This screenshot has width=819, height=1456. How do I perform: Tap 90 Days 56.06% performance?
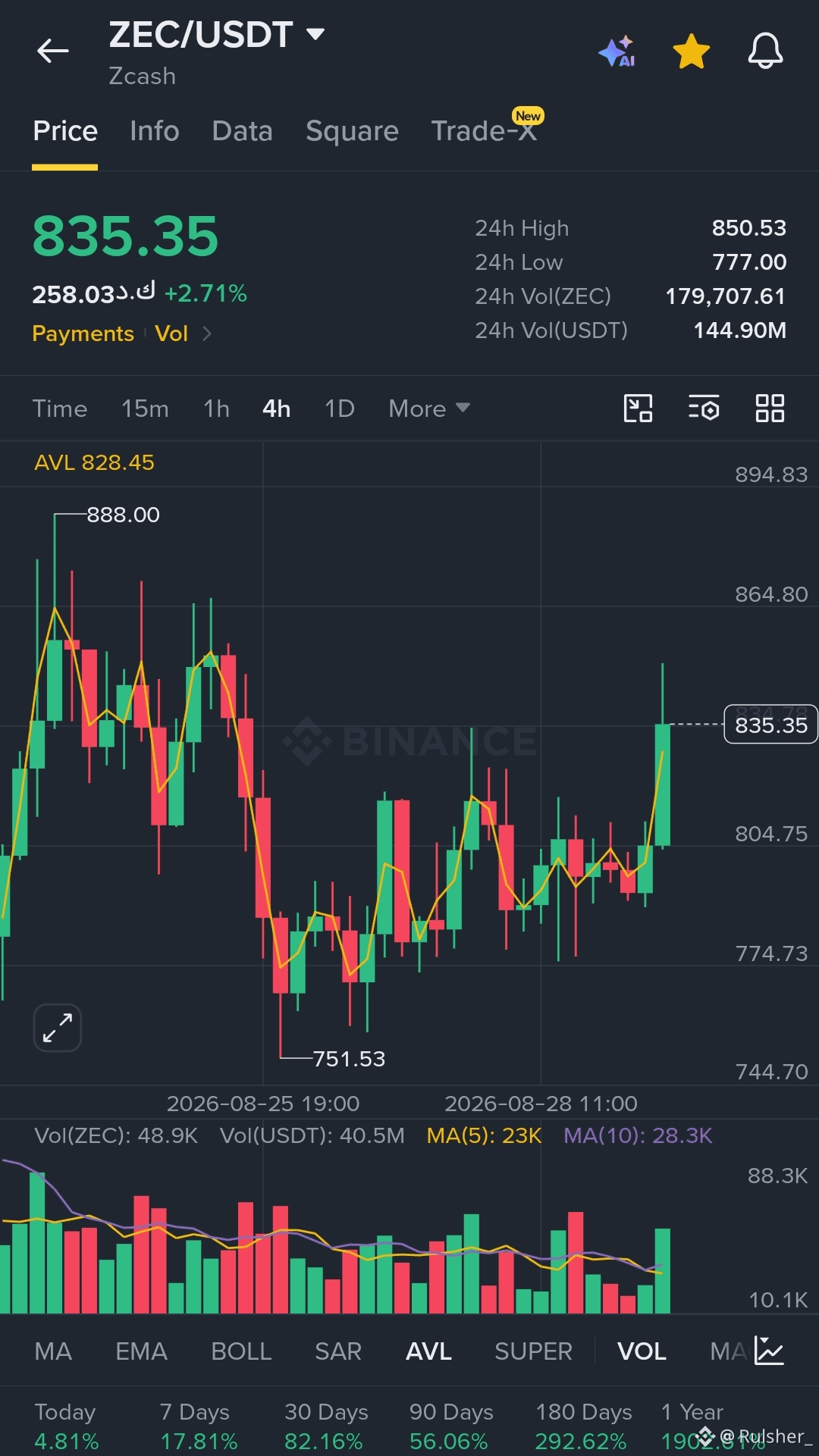[x=450, y=1426]
